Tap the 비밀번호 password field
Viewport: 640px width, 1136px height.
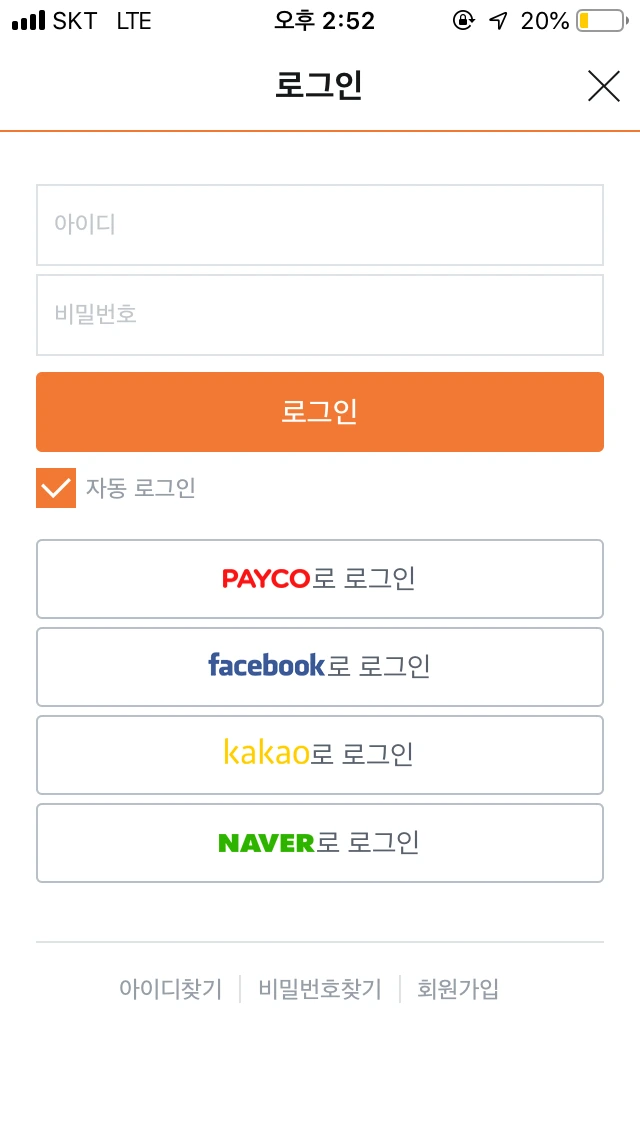[320, 315]
